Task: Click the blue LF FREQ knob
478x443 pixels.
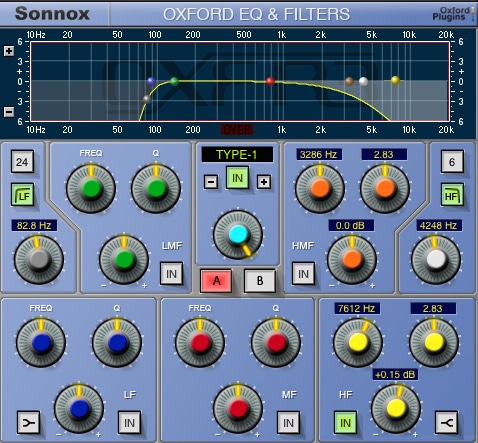Action: [x=41, y=343]
